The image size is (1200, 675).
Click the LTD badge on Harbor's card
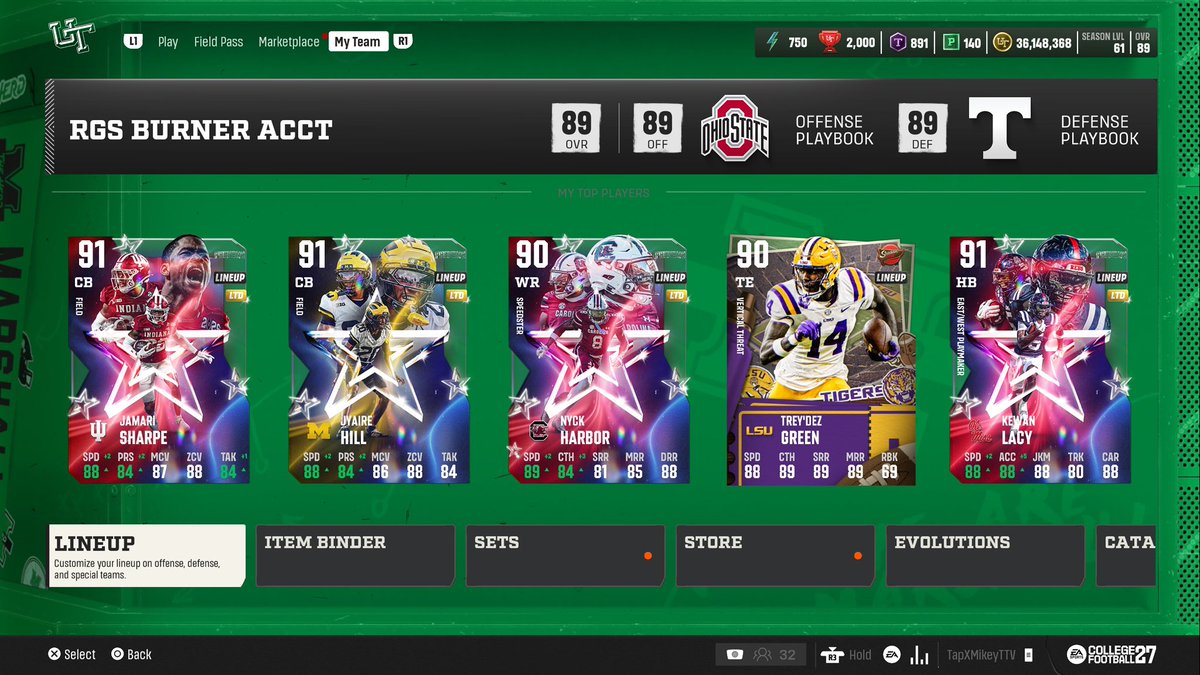coord(677,296)
